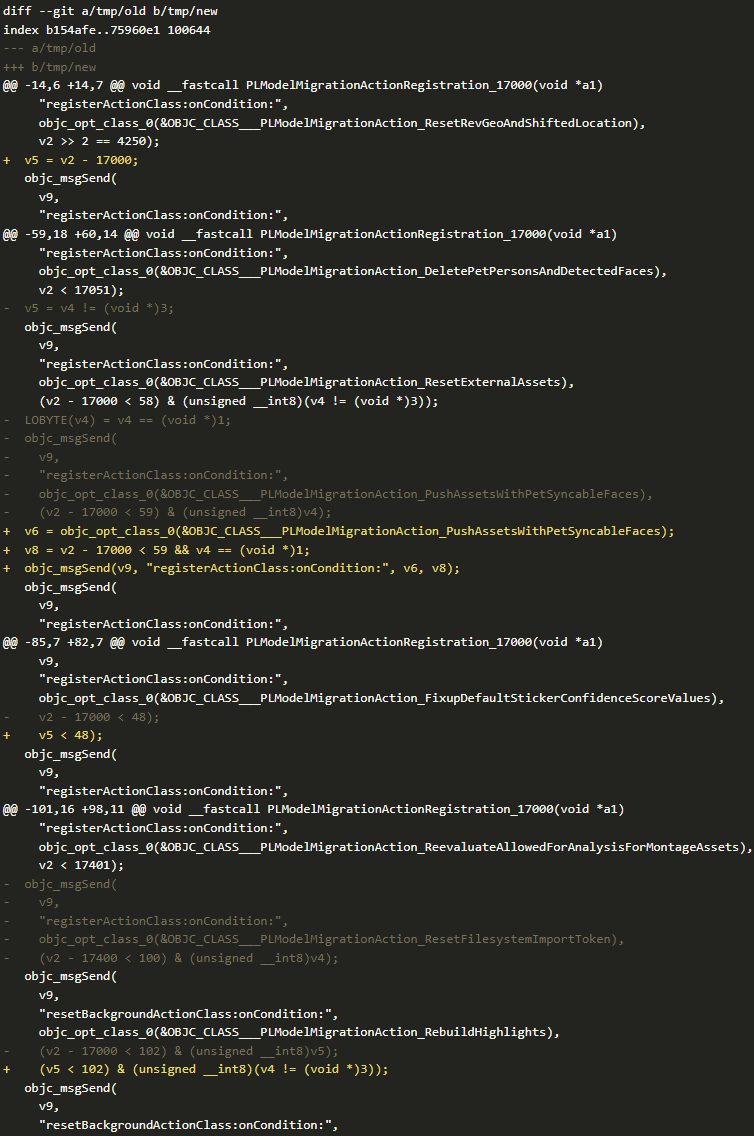Click removed line 'v5 = v4 != (void *)3;'

(x=88, y=308)
